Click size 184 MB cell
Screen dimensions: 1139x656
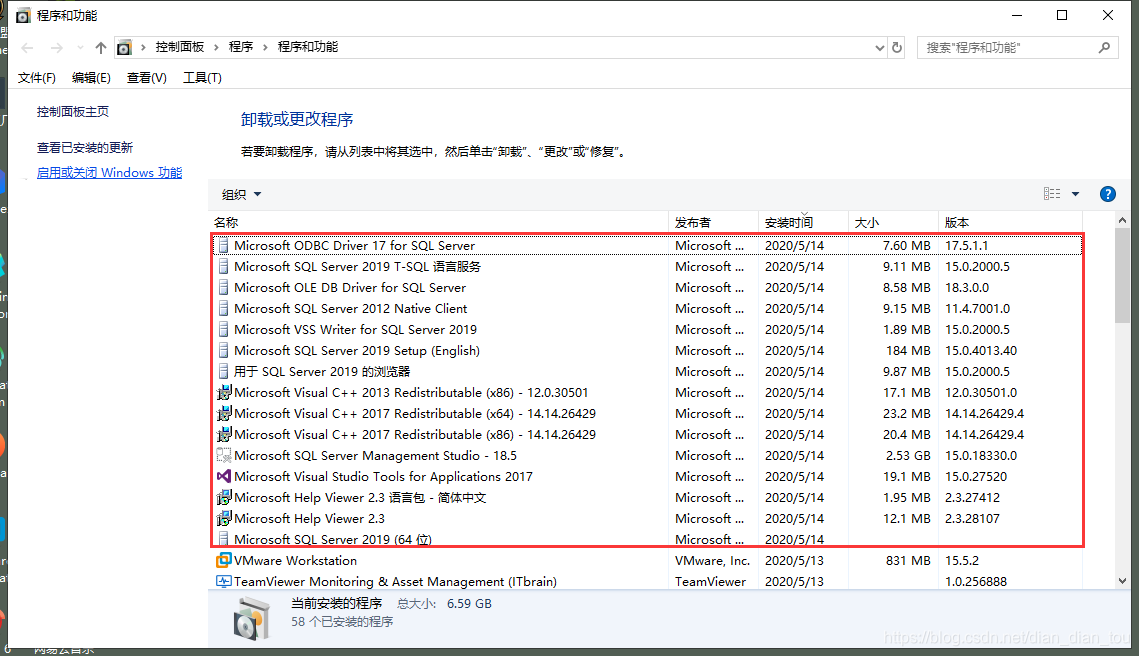click(x=908, y=351)
